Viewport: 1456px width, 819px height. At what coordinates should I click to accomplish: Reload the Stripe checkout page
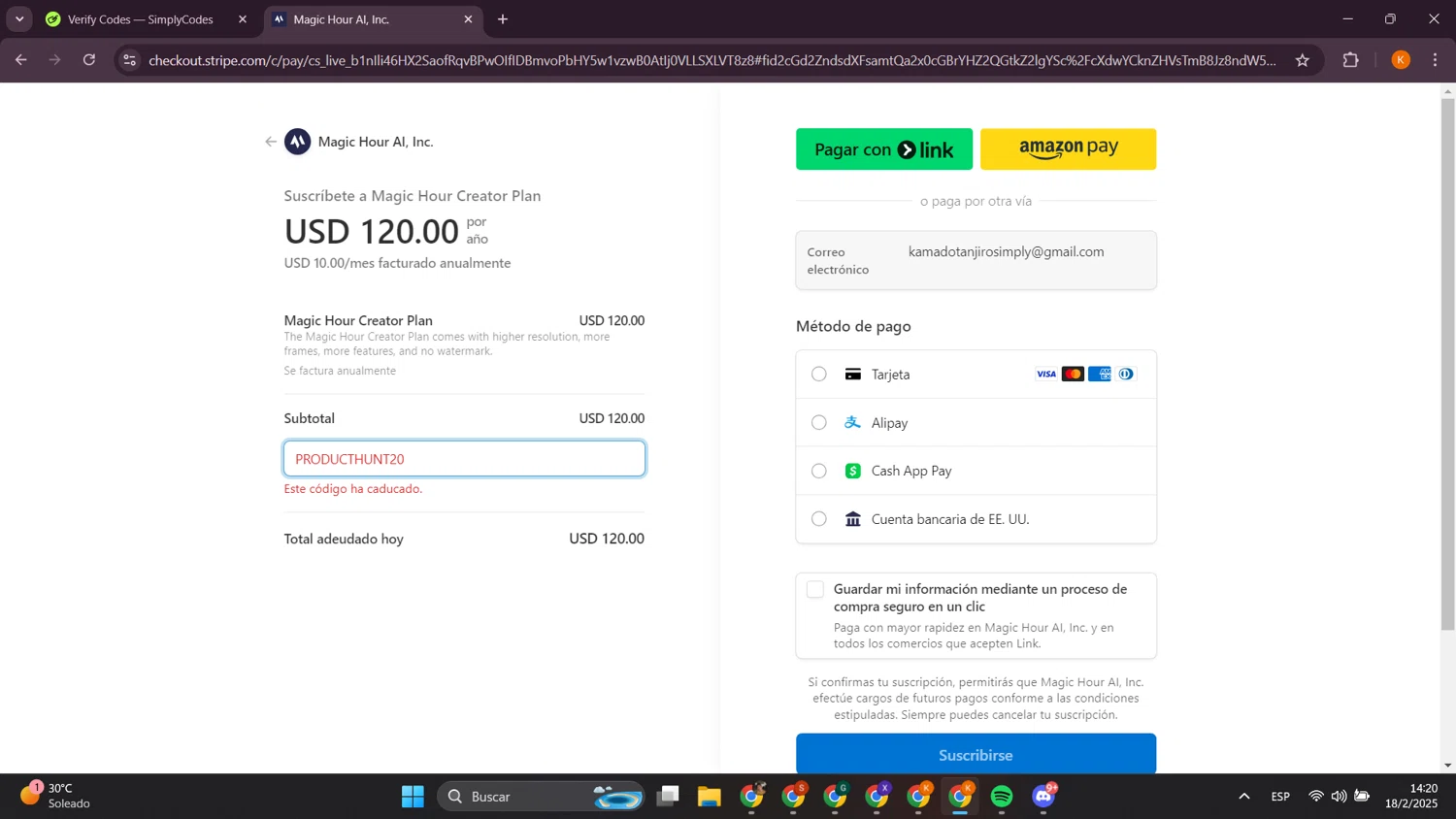tap(89, 60)
